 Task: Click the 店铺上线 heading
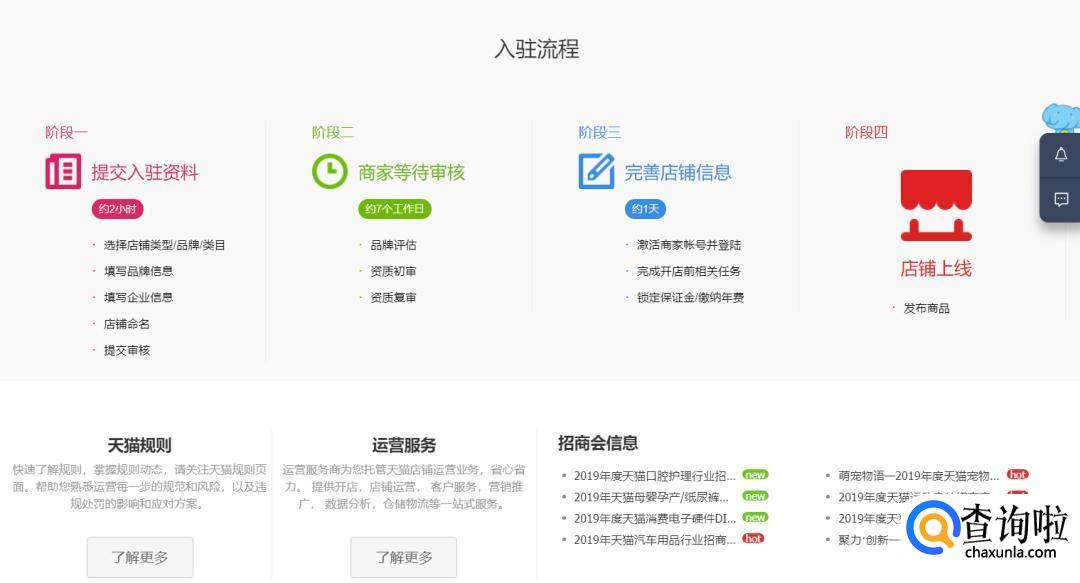(x=936, y=269)
